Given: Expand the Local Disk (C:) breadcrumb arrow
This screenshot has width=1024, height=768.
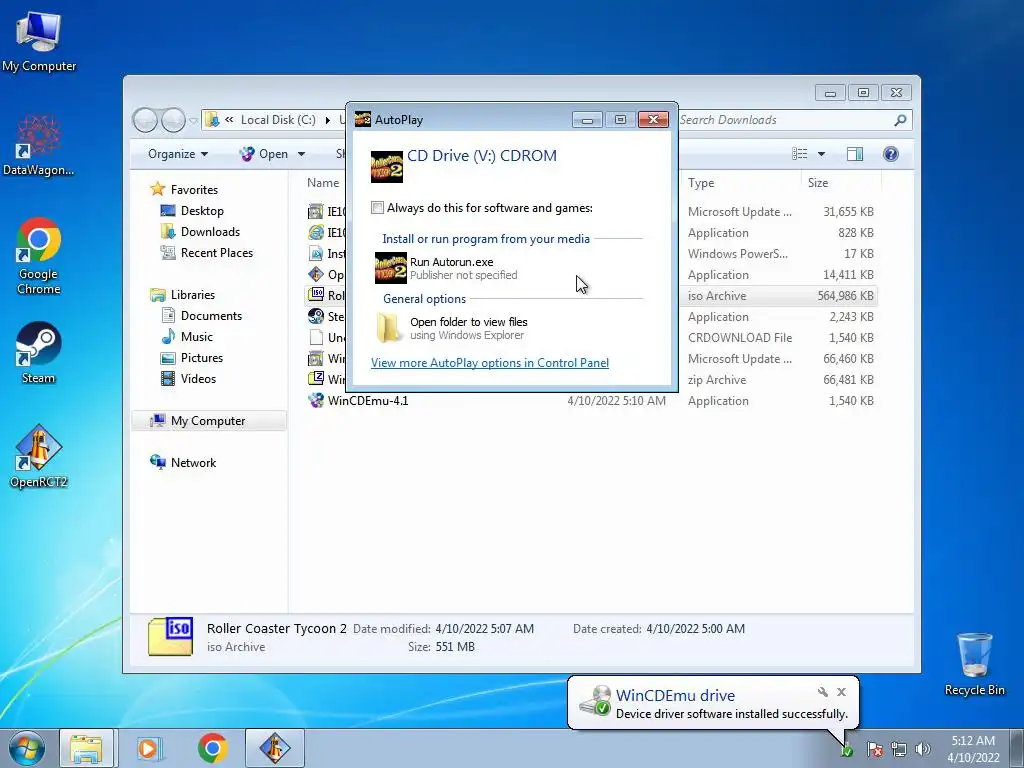Looking at the screenshot, I should 328,120.
